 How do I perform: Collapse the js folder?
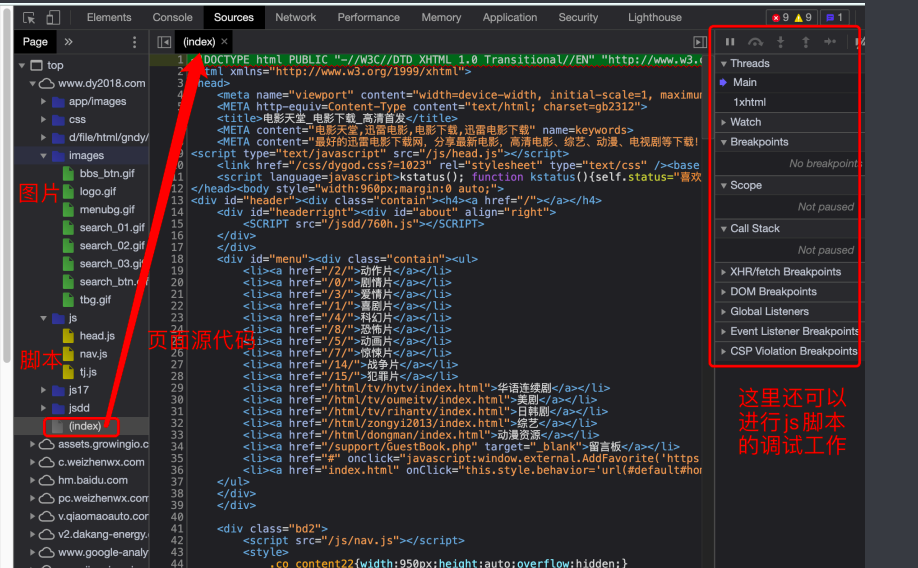coord(43,318)
